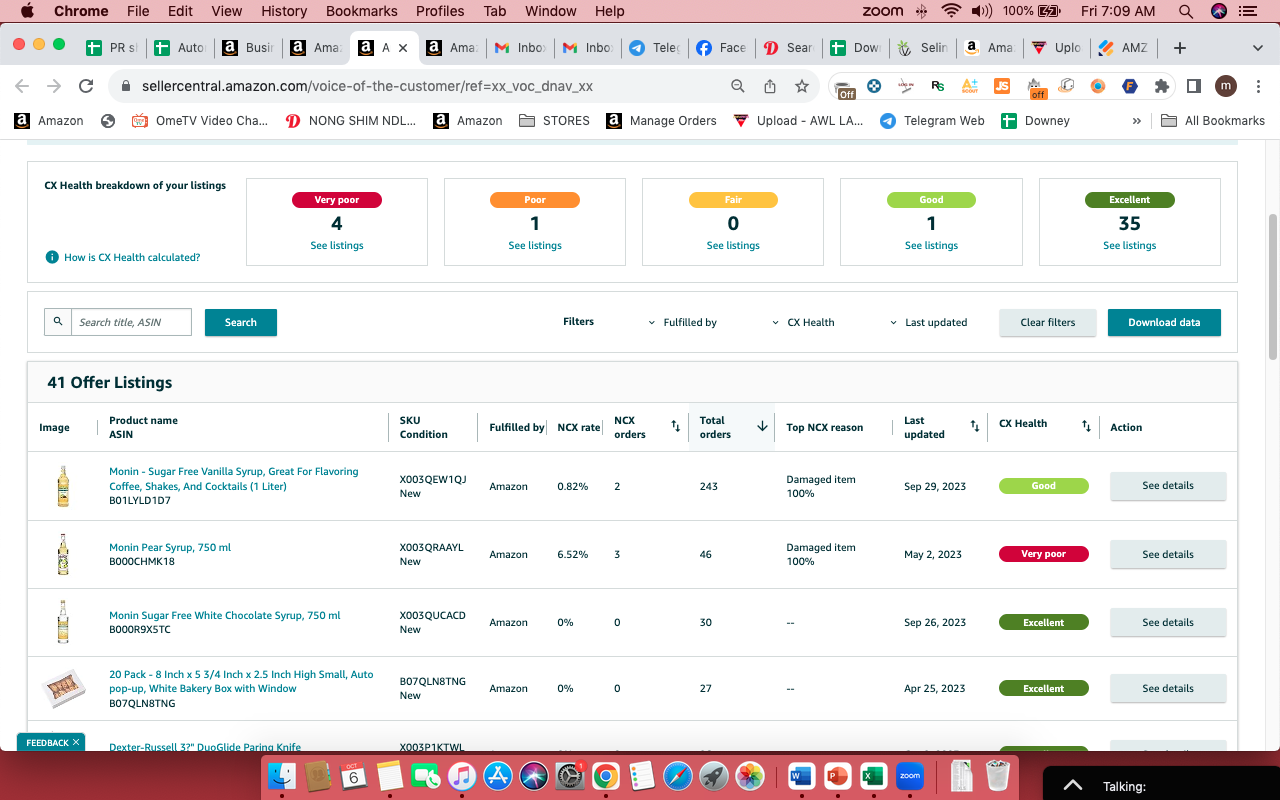
Task: Click the Monin Pear Syrup thumbnail
Action: click(x=63, y=554)
